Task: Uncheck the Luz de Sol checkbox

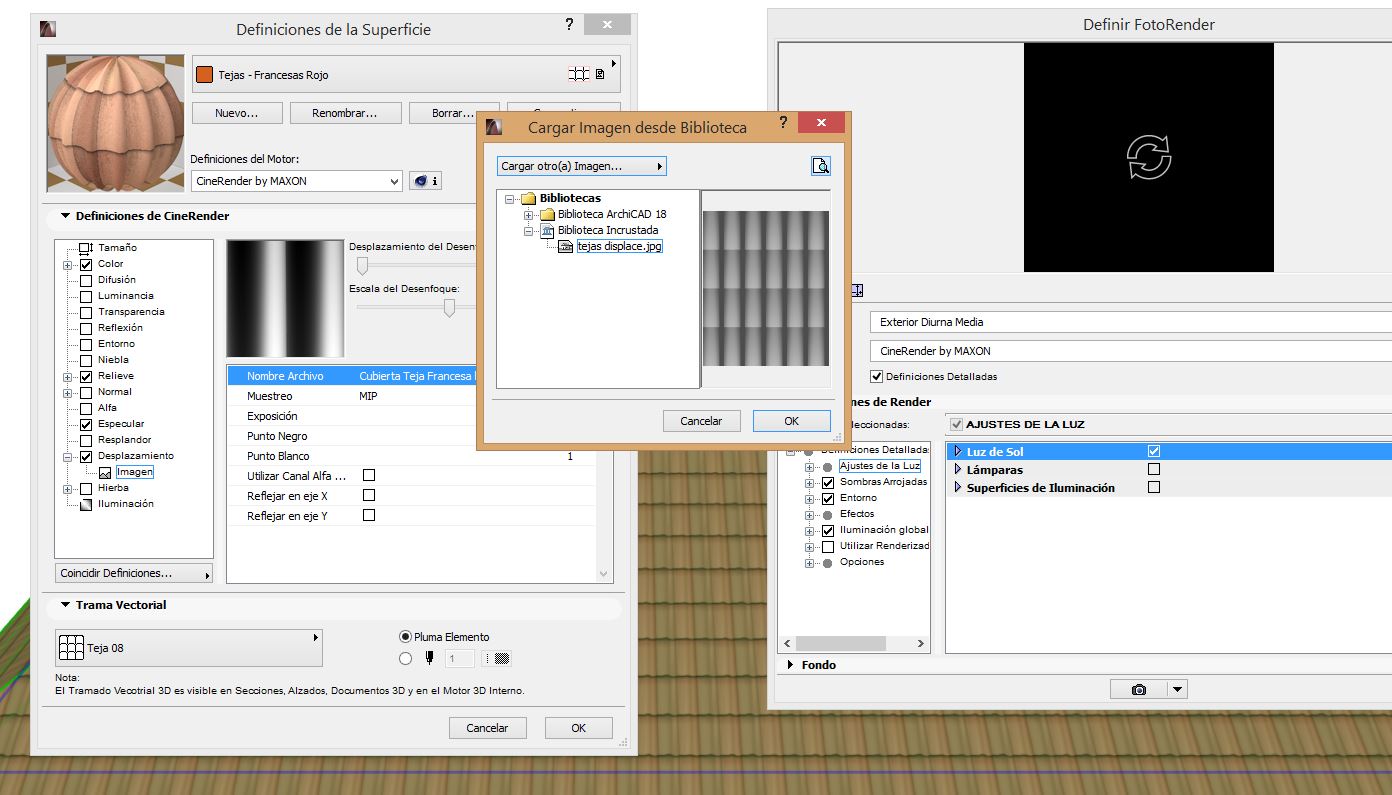Action: pos(1154,452)
